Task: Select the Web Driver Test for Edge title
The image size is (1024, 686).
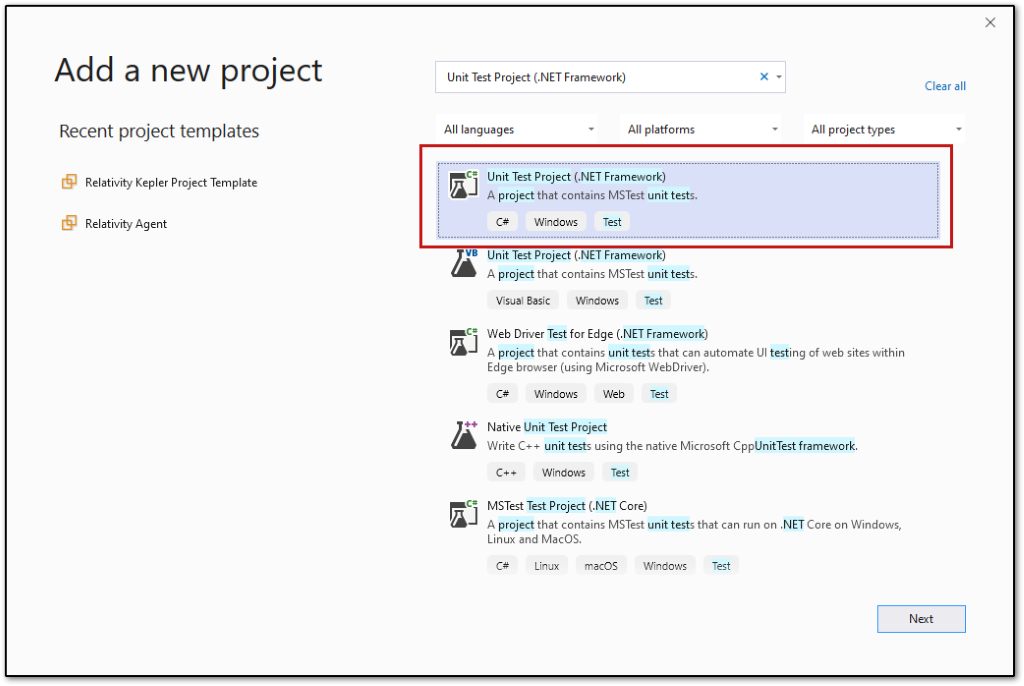Action: (x=597, y=334)
